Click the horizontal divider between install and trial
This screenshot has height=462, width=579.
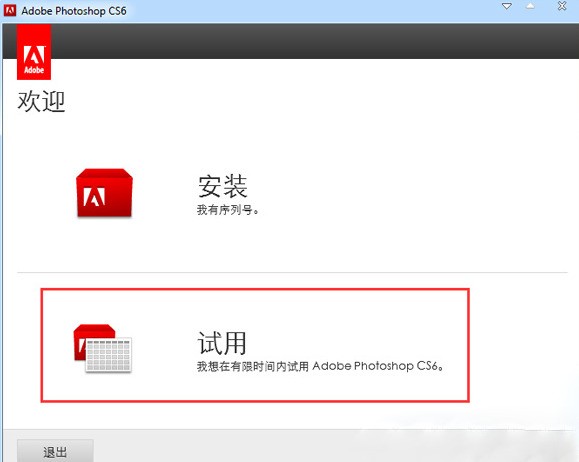click(x=292, y=273)
